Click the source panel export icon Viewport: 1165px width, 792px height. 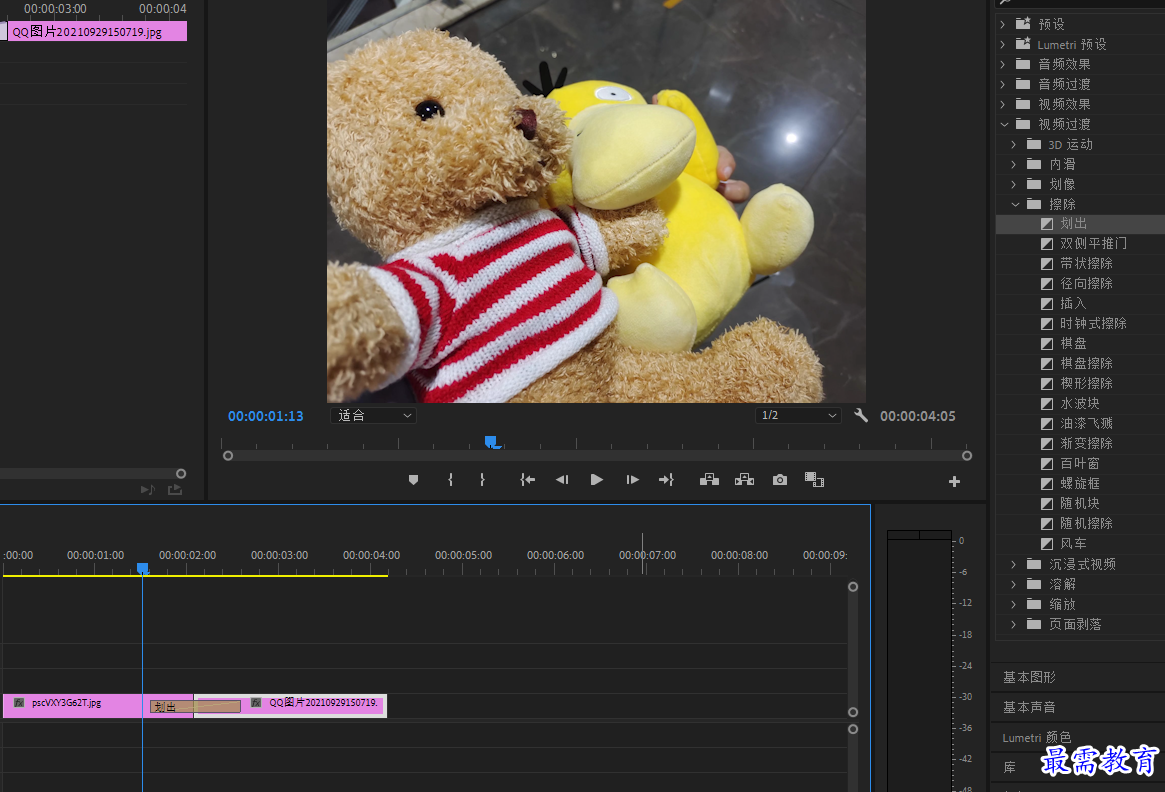[x=175, y=490]
